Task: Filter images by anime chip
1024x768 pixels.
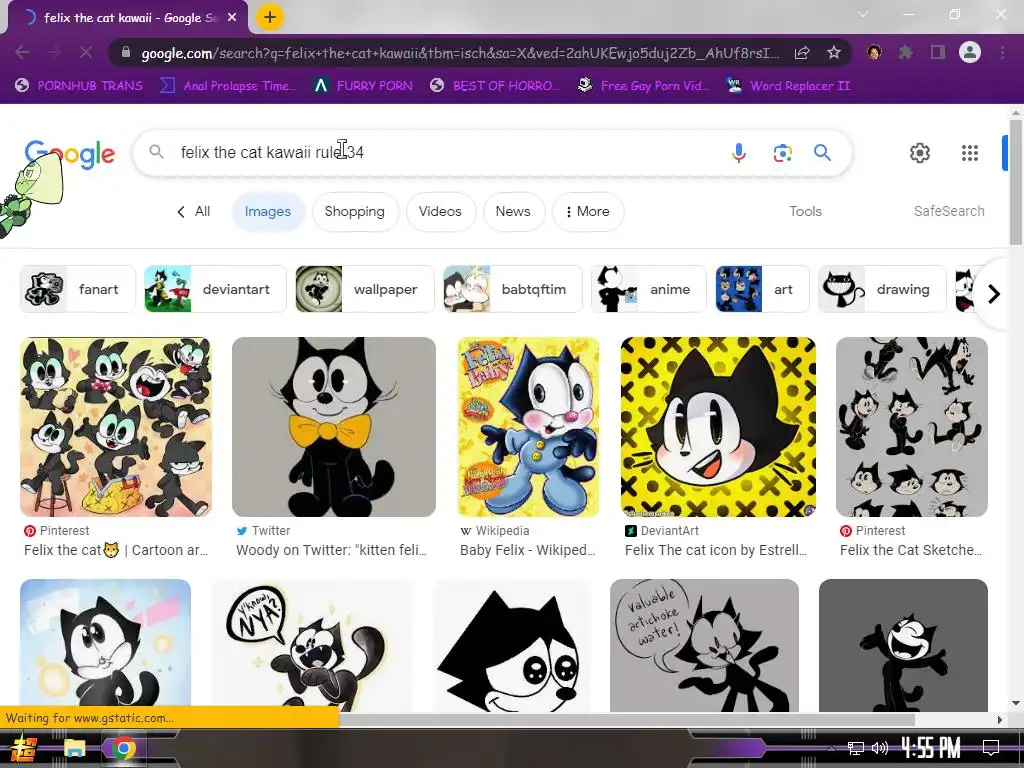Action: 648,289
